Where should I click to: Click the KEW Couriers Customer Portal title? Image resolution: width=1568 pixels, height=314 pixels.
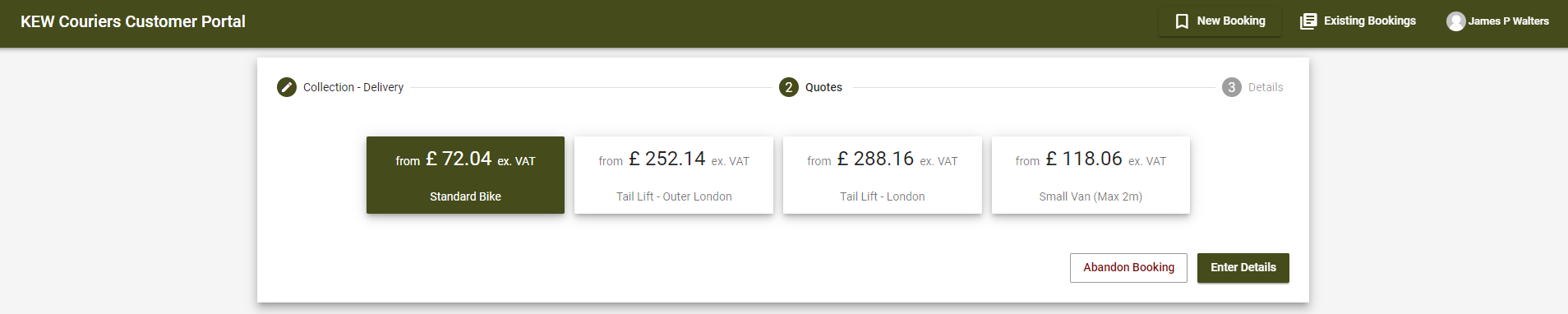(133, 22)
